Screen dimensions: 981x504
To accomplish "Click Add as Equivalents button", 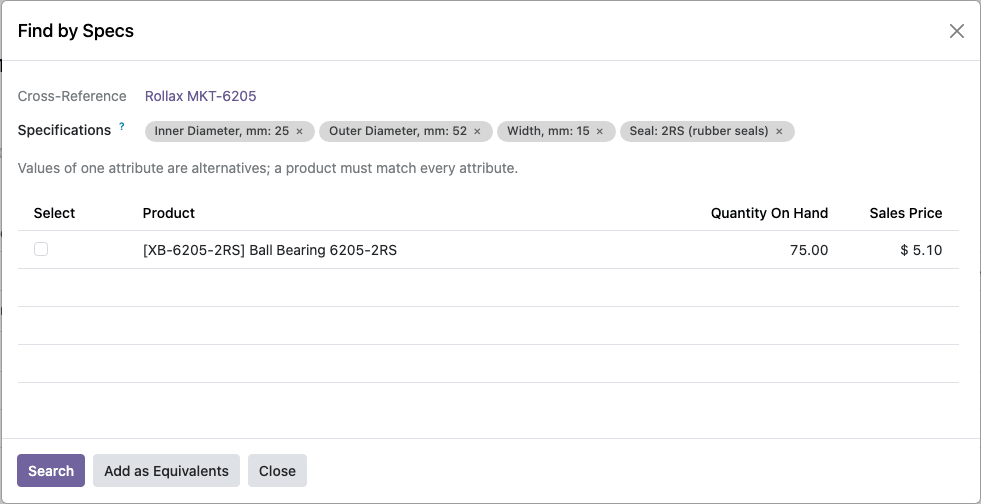I will coord(166,471).
